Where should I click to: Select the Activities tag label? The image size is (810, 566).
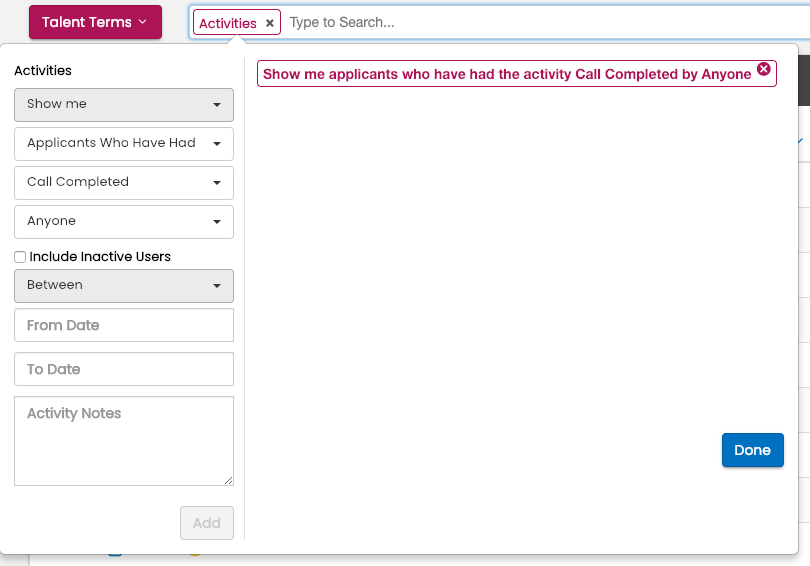pos(228,23)
